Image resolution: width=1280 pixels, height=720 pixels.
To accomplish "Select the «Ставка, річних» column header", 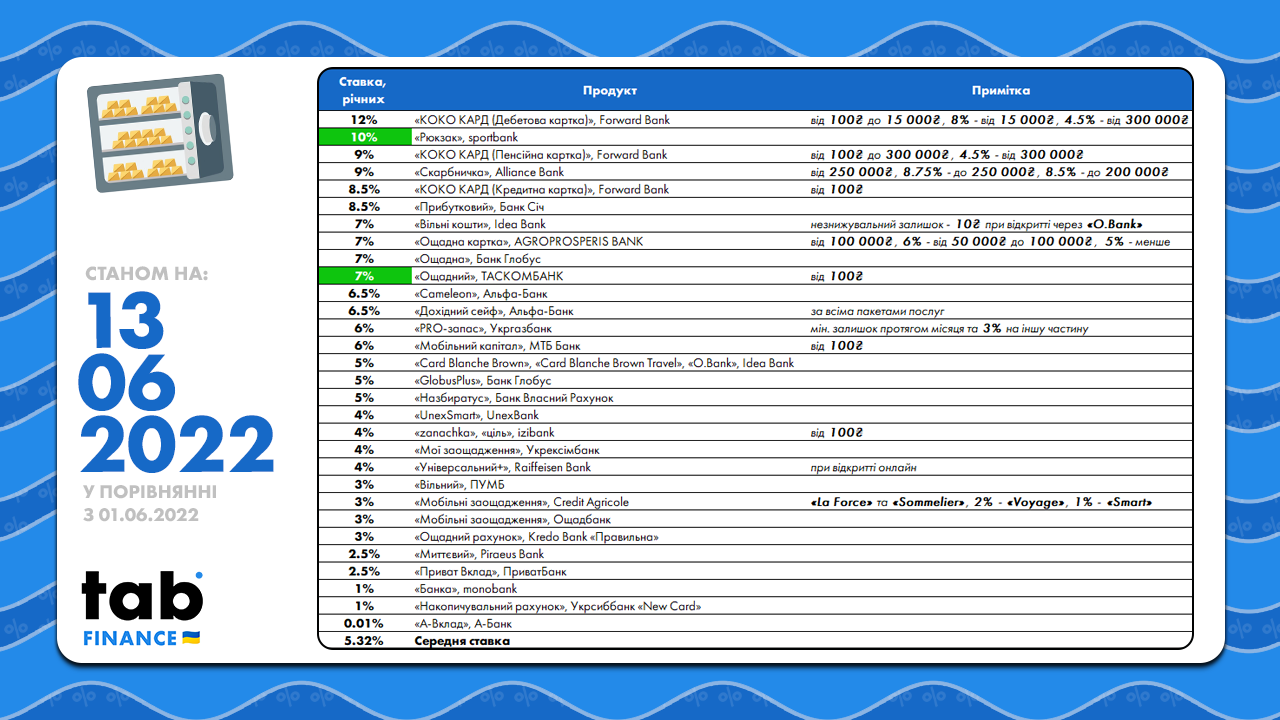I will point(363,90).
